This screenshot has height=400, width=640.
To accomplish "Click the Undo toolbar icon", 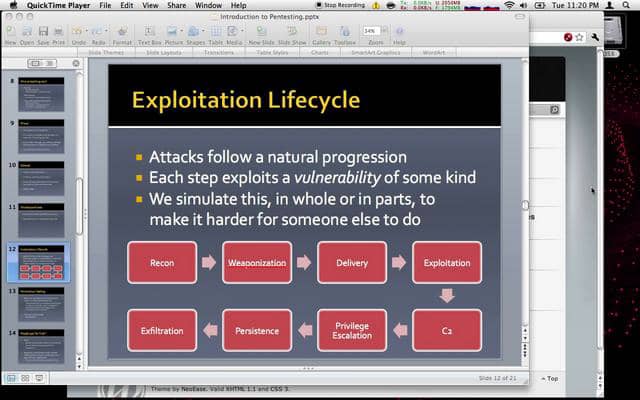I will (x=77, y=31).
